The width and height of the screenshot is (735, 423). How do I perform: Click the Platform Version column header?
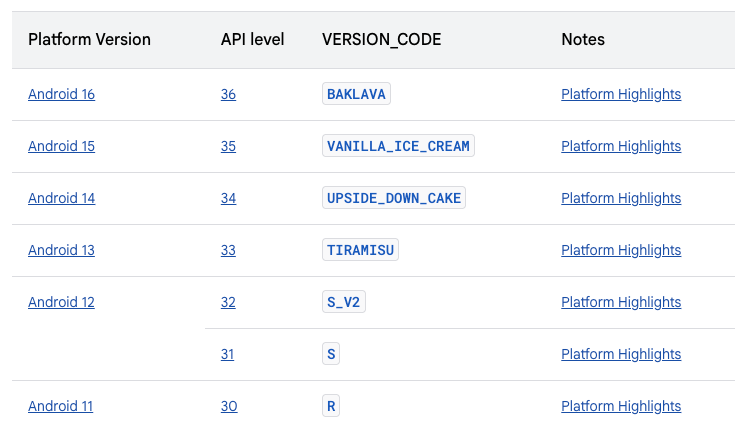pyautogui.click(x=90, y=39)
